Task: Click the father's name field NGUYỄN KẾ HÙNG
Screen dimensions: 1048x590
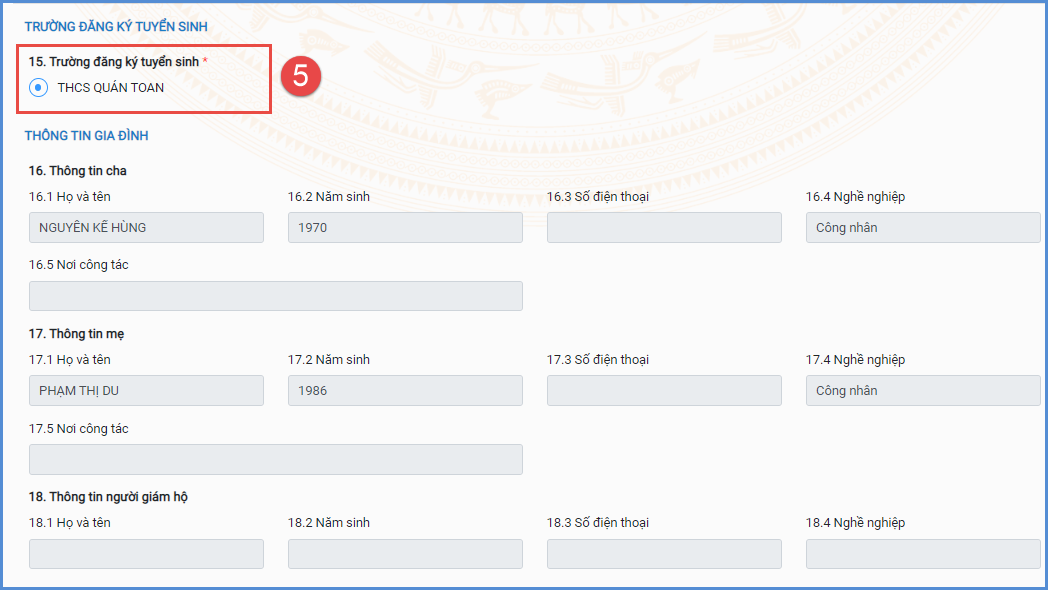Action: (146, 228)
